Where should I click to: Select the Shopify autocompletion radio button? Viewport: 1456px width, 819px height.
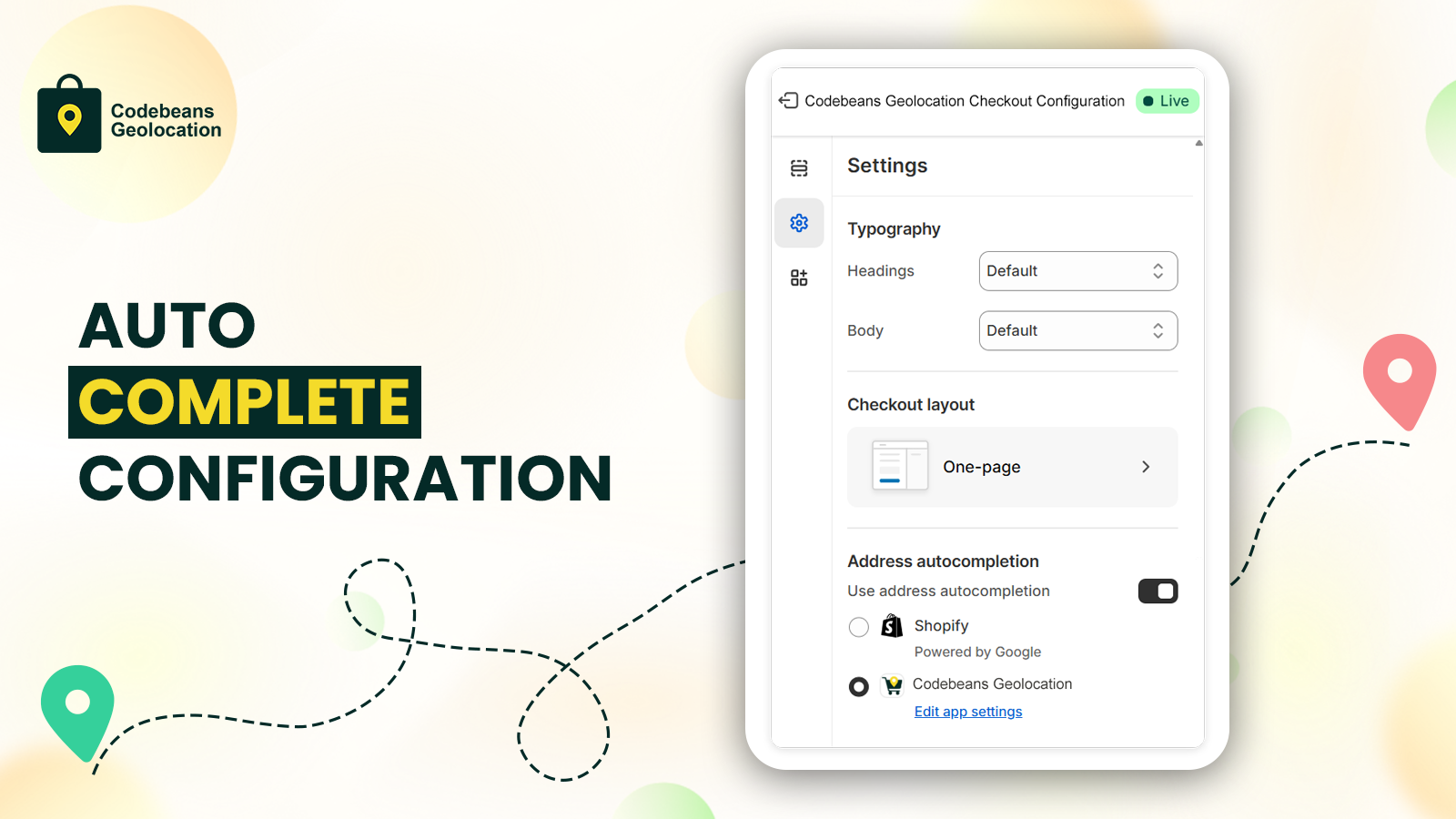point(858,627)
